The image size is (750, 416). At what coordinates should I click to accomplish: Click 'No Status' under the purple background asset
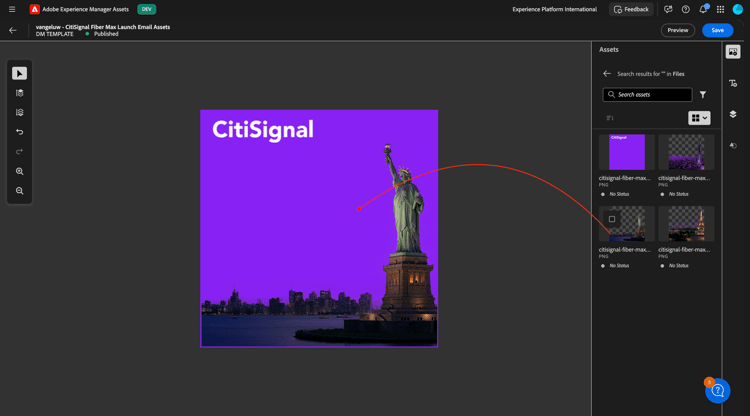pos(619,194)
